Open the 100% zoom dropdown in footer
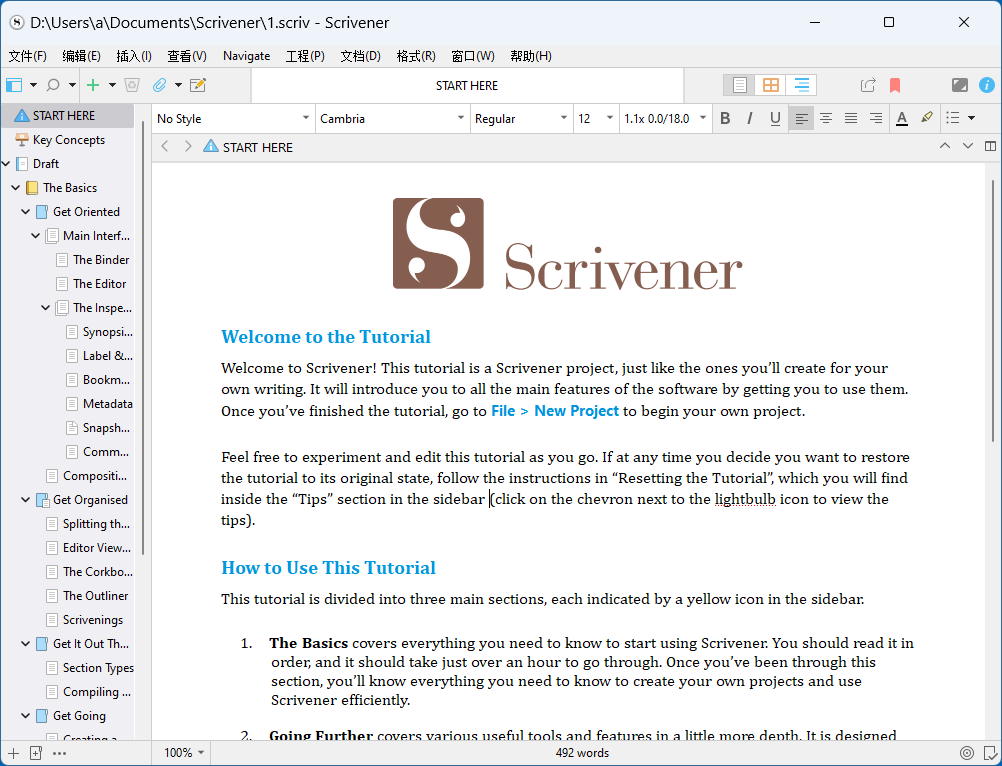This screenshot has width=1002, height=766. [184, 753]
